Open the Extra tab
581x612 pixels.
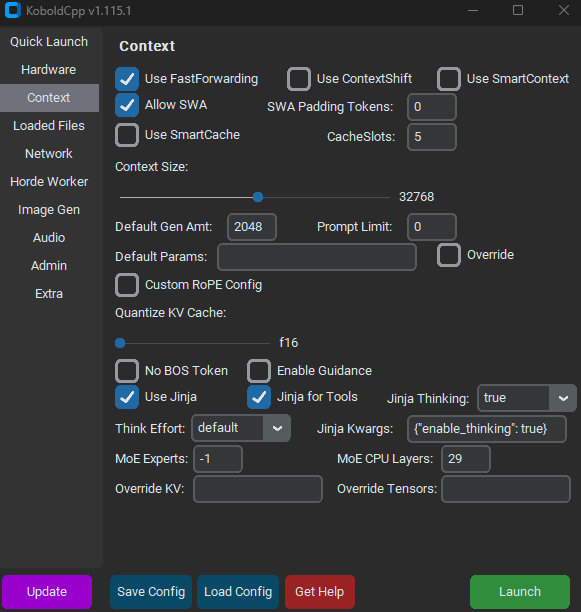(49, 294)
